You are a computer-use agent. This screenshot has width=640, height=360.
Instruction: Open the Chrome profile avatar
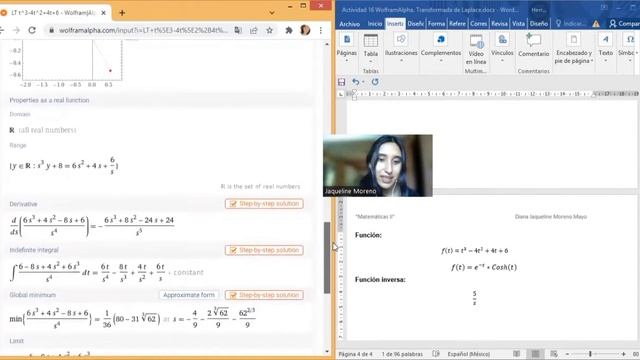click(x=305, y=30)
